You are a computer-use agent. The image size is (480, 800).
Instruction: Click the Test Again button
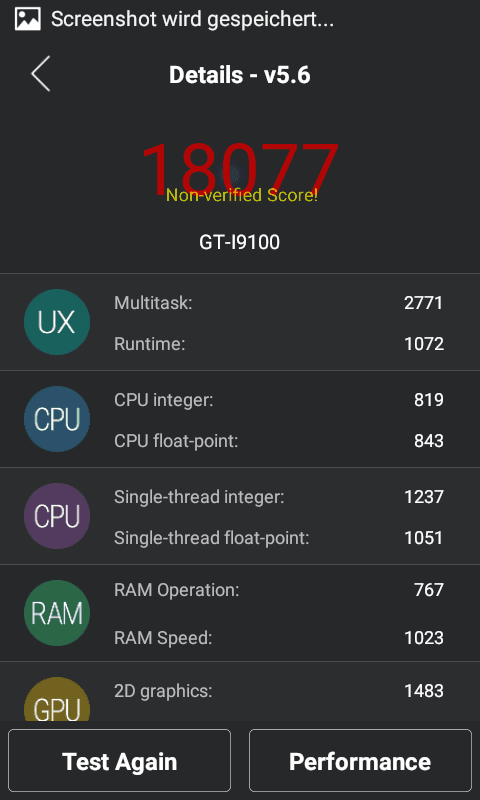coord(119,761)
